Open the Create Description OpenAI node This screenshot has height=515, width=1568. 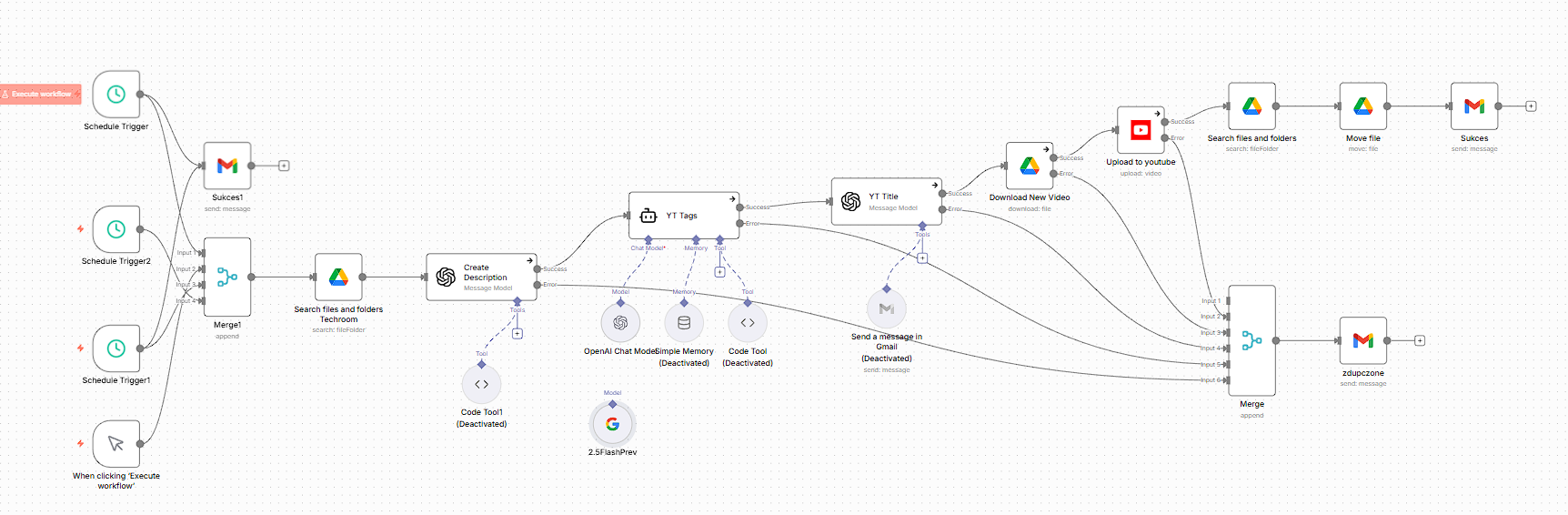tap(481, 277)
